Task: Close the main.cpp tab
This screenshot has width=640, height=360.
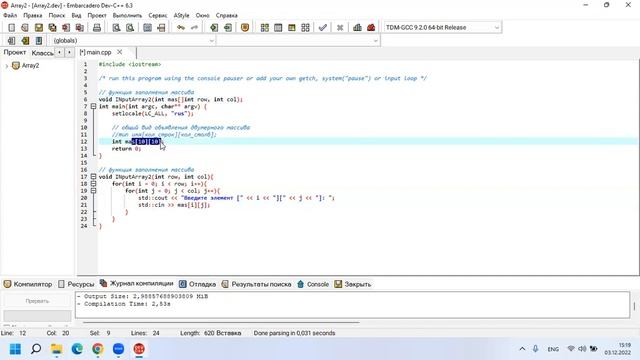Action: point(120,52)
